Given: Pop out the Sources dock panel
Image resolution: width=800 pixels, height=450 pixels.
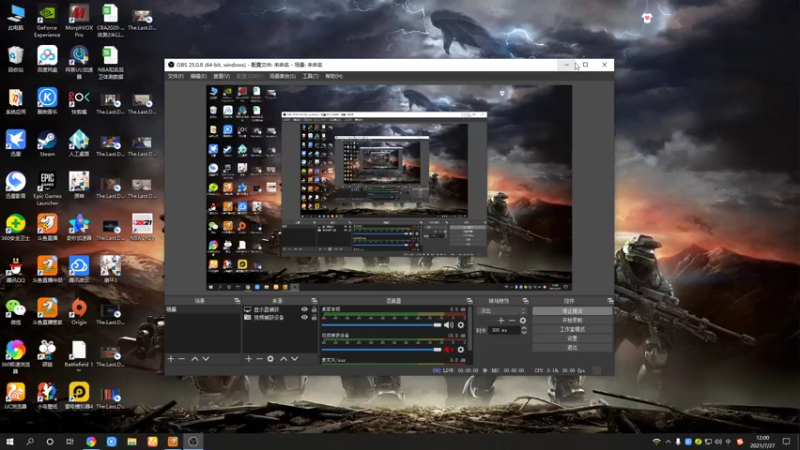Looking at the screenshot, I should [314, 301].
